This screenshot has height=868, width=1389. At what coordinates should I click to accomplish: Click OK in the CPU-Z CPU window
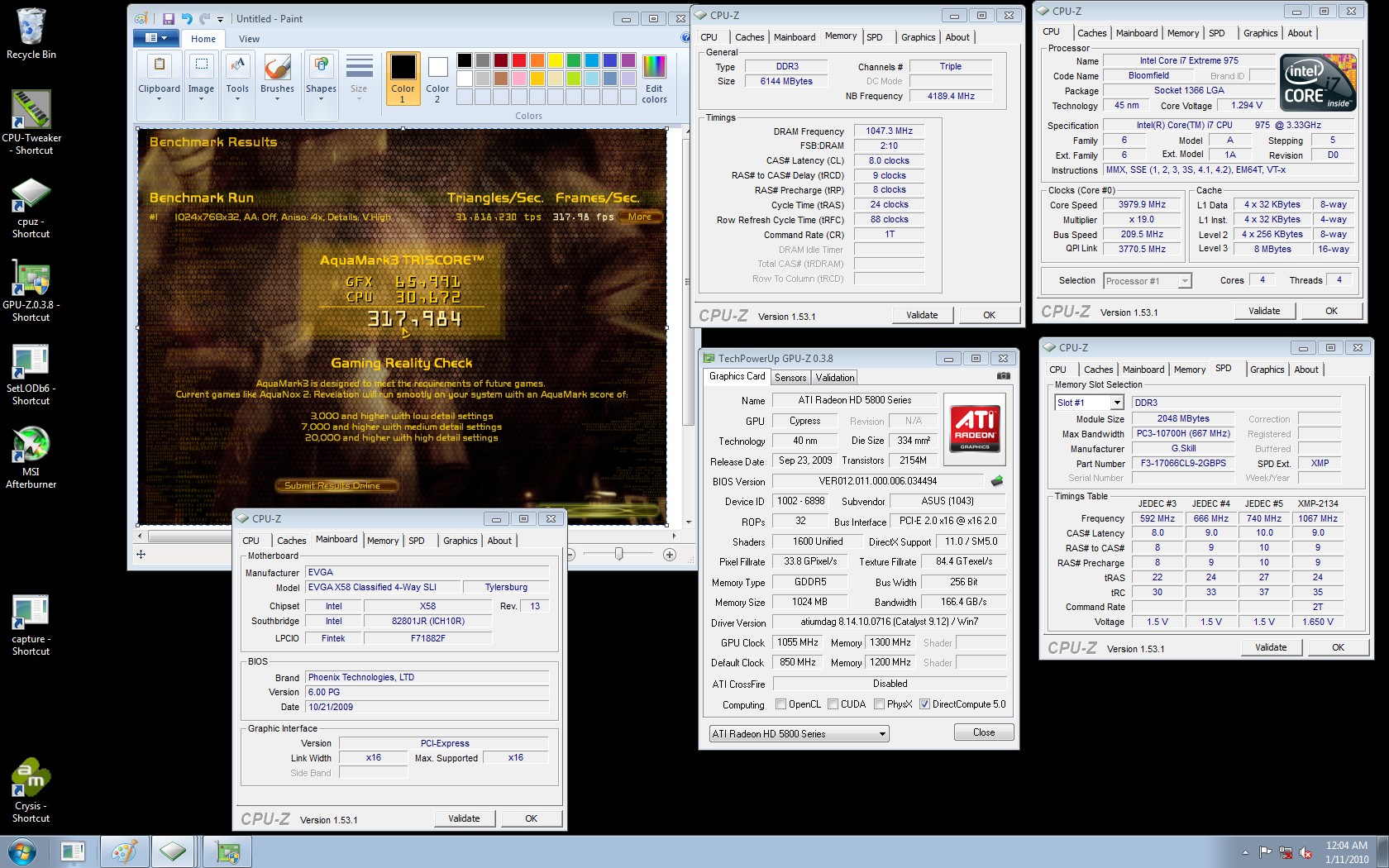[1331, 311]
